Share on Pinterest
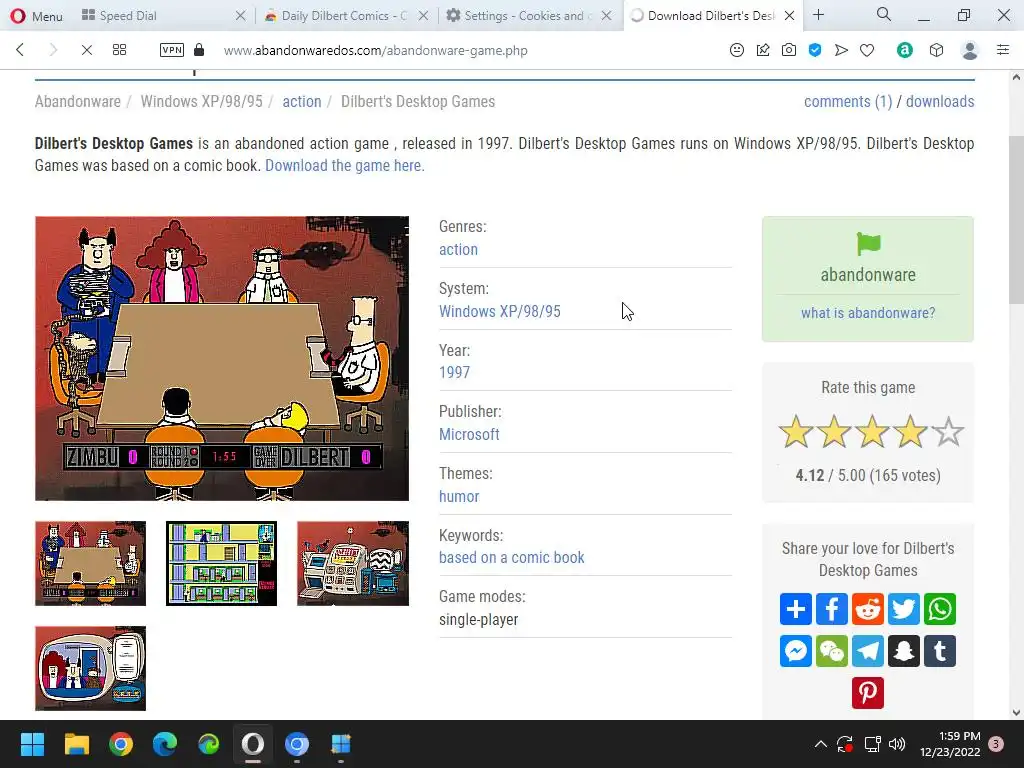Screen dimensions: 1024x768 (867, 693)
